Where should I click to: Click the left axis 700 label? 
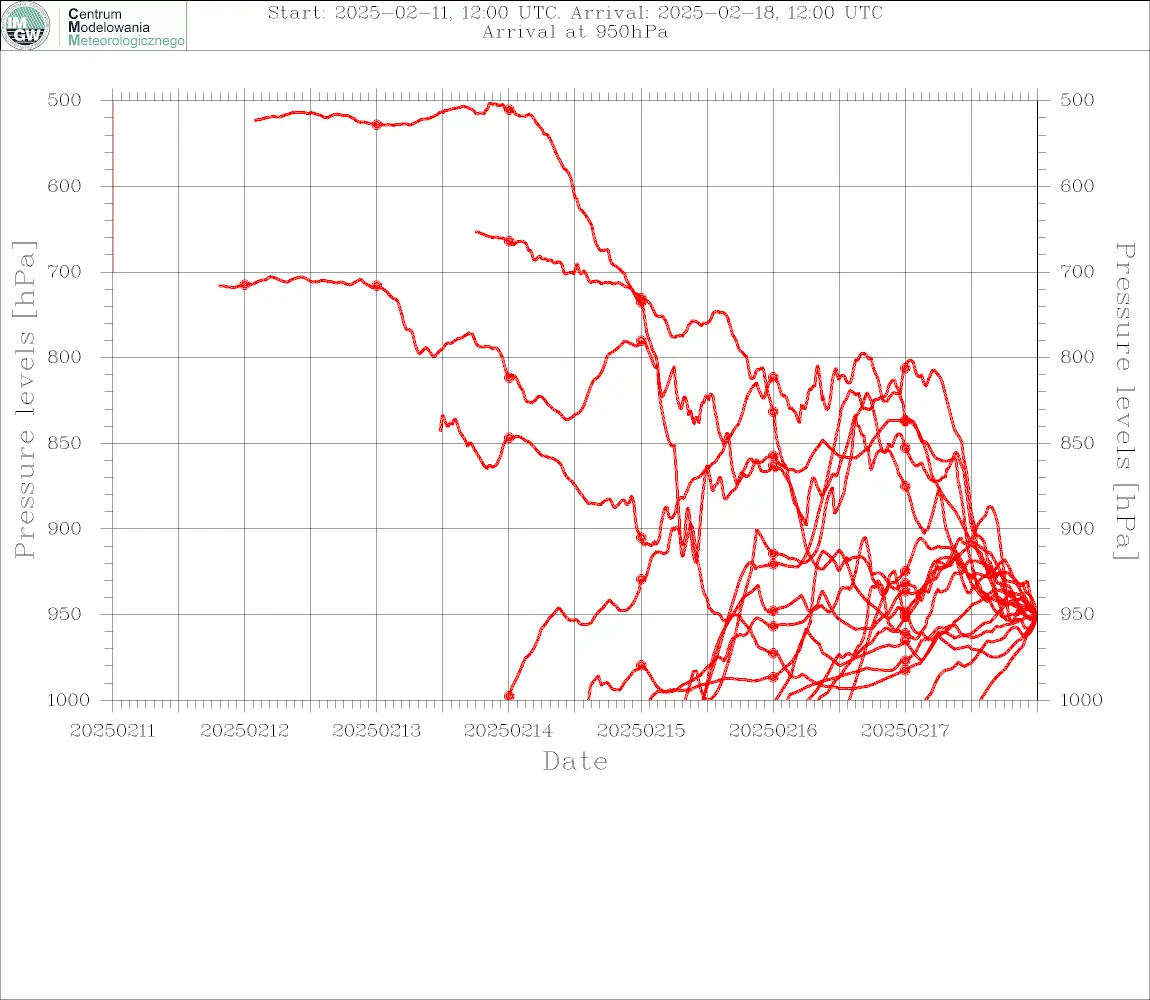pyautogui.click(x=65, y=272)
